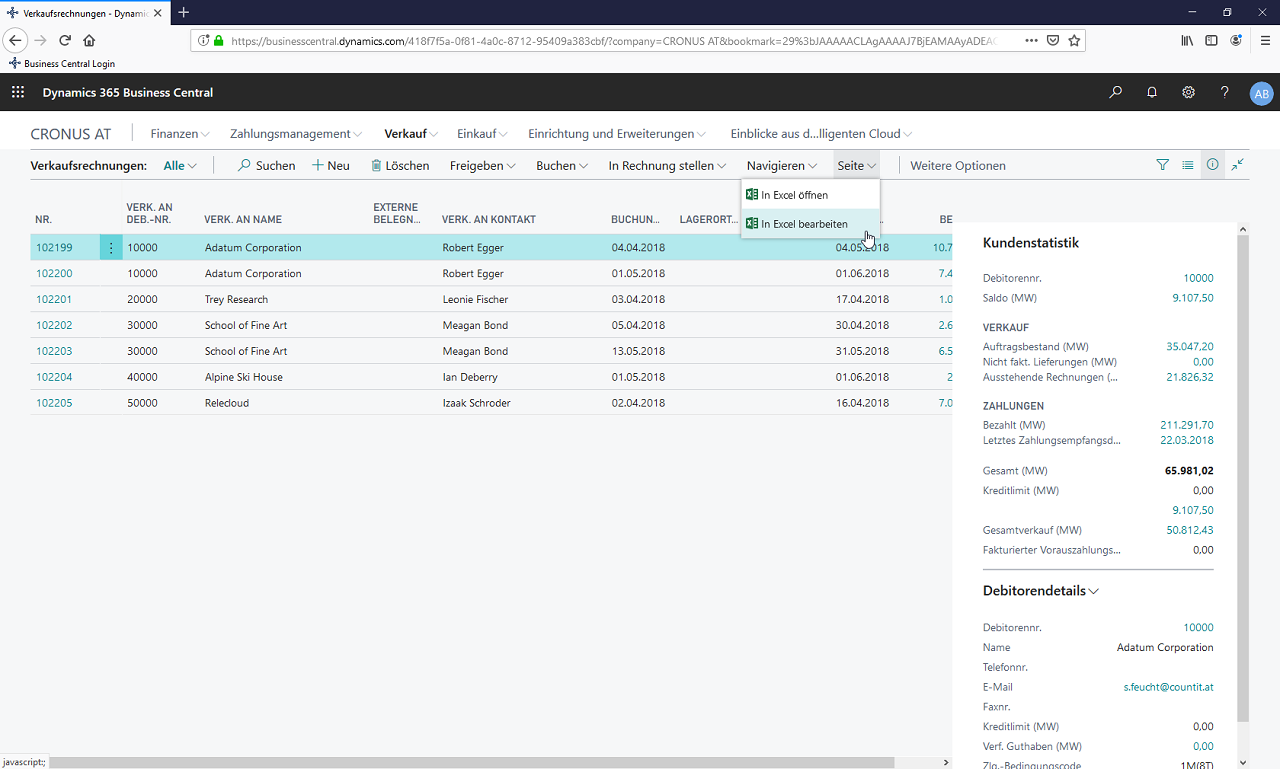The image size is (1280, 769).
Task: Open the Alle view filter dropdown
Action: point(180,166)
